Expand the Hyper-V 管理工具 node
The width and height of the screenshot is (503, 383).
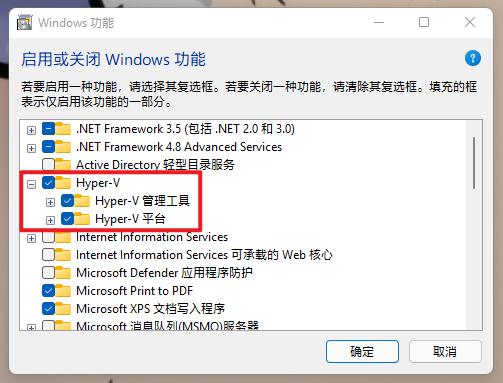tap(50, 202)
